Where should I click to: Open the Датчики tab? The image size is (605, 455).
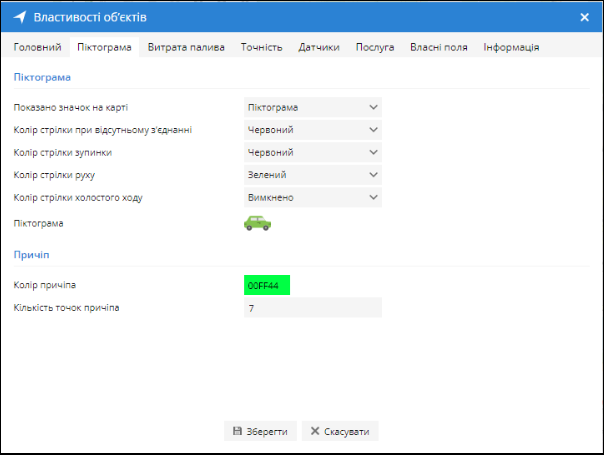click(319, 47)
